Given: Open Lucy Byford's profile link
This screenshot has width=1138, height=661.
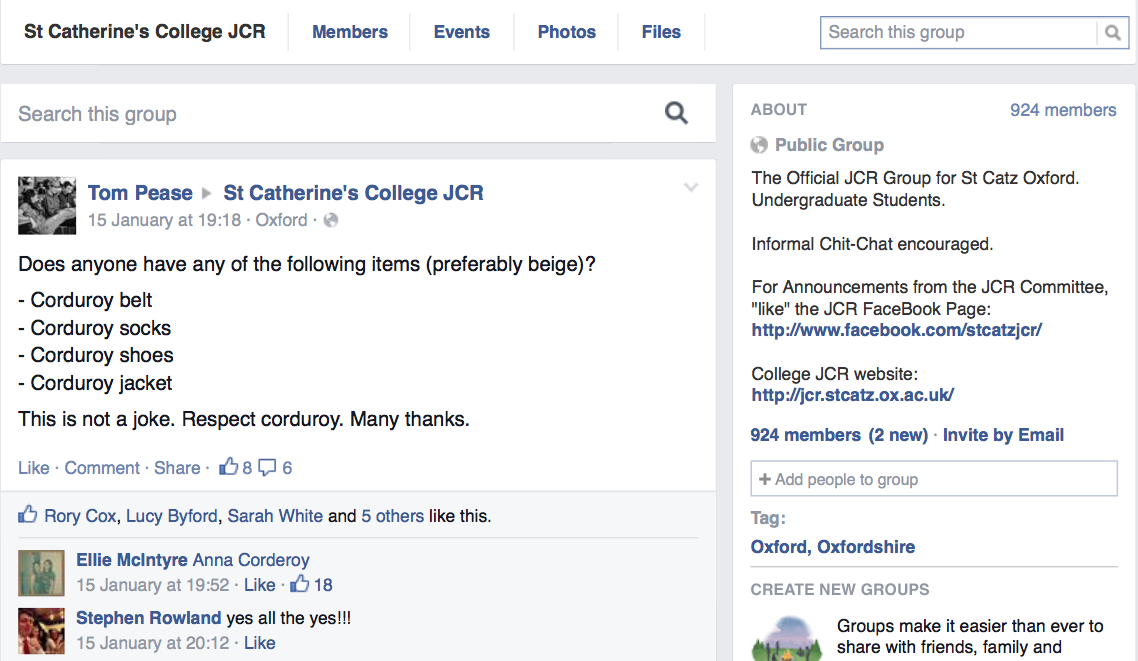Looking at the screenshot, I should click(172, 516).
